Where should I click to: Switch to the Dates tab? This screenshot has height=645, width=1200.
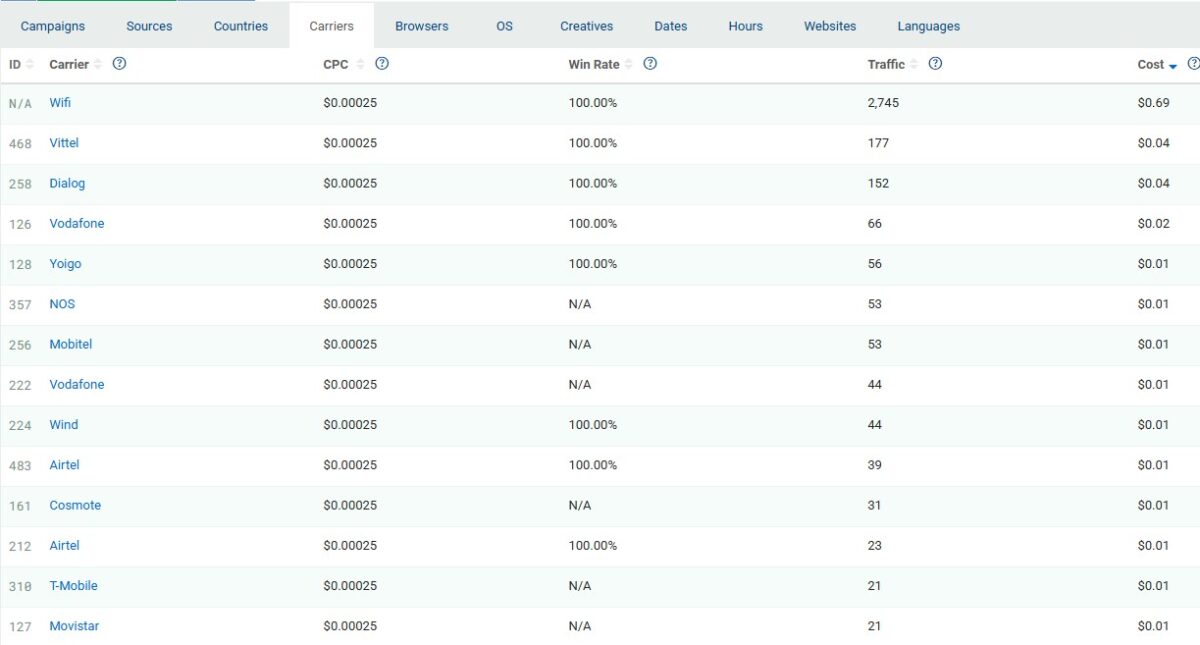(x=671, y=26)
